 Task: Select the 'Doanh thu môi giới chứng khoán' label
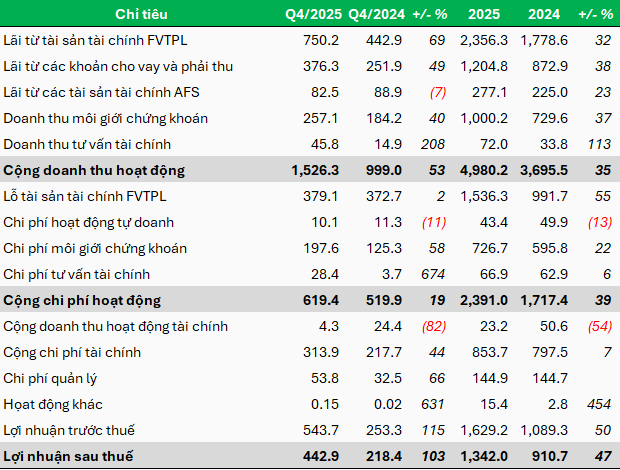coord(106,118)
